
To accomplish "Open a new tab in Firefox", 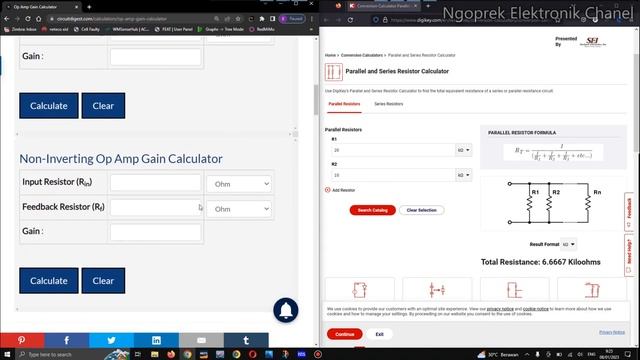I will 428,6.
